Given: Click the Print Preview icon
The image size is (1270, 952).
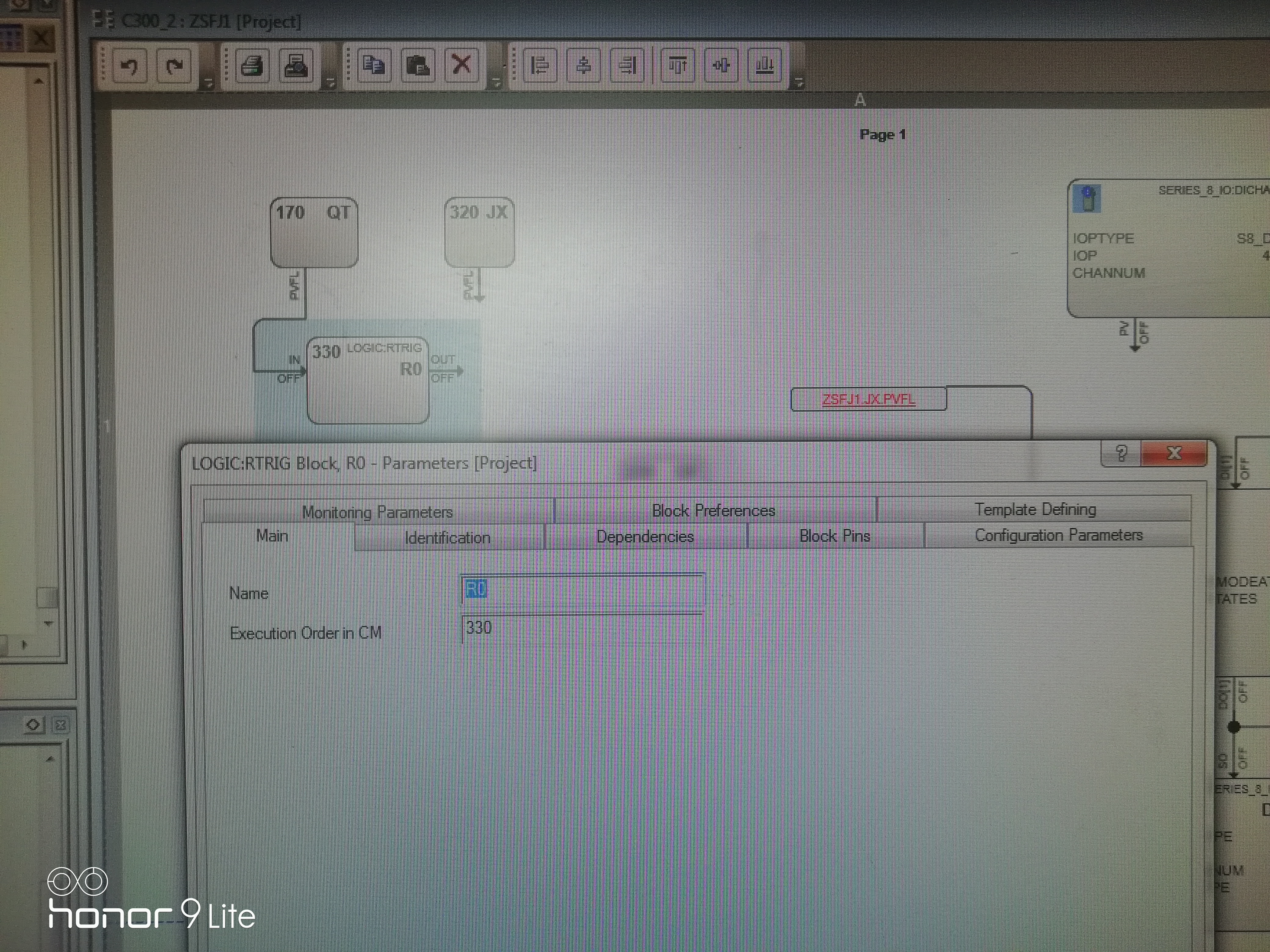Looking at the screenshot, I should (296, 65).
